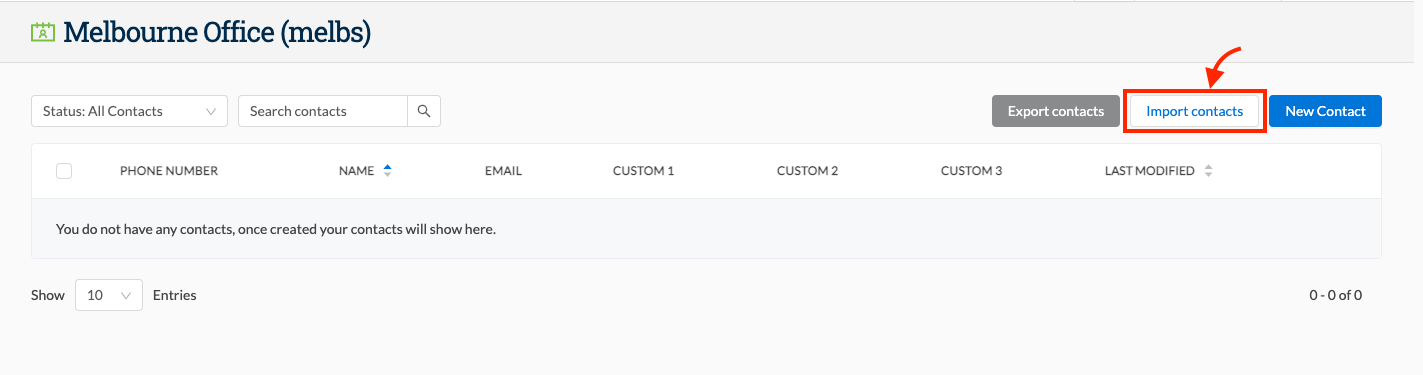The height and width of the screenshot is (375, 1423).
Task: Expand the entries-per-page dropdown showing 10
Action: 109,295
